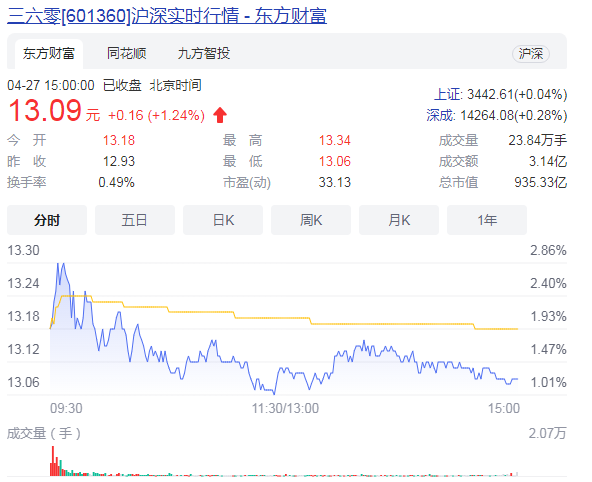Click the 今开 value 13.18
The height and width of the screenshot is (482, 592).
(119, 140)
